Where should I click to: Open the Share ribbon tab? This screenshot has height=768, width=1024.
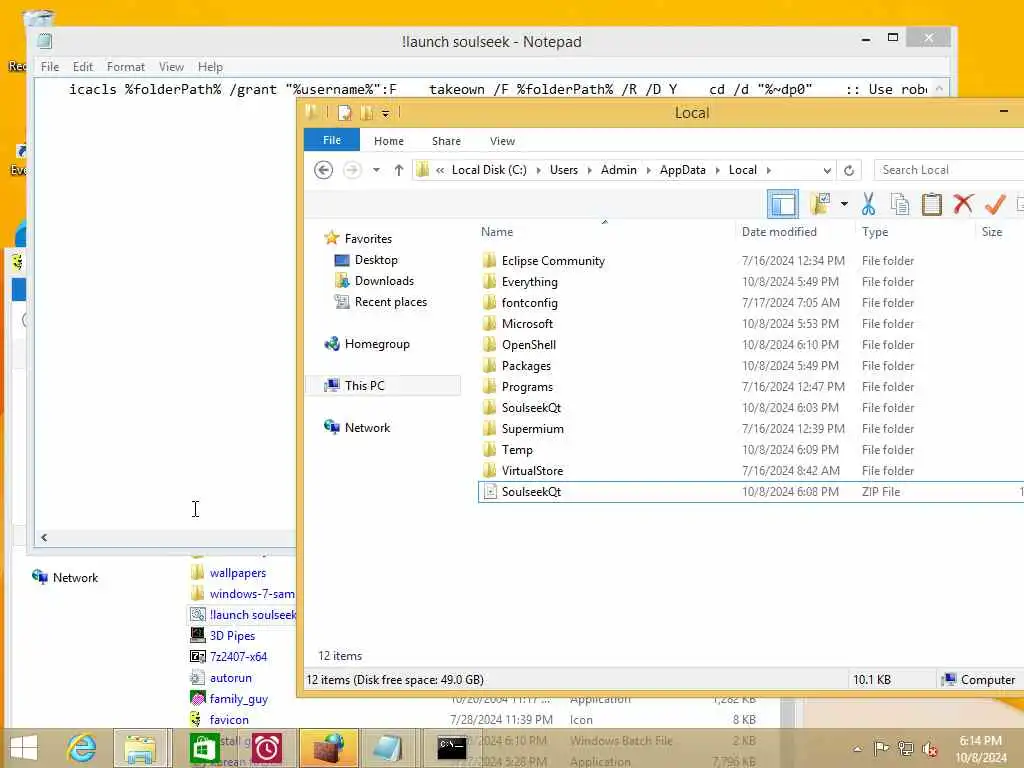click(446, 141)
